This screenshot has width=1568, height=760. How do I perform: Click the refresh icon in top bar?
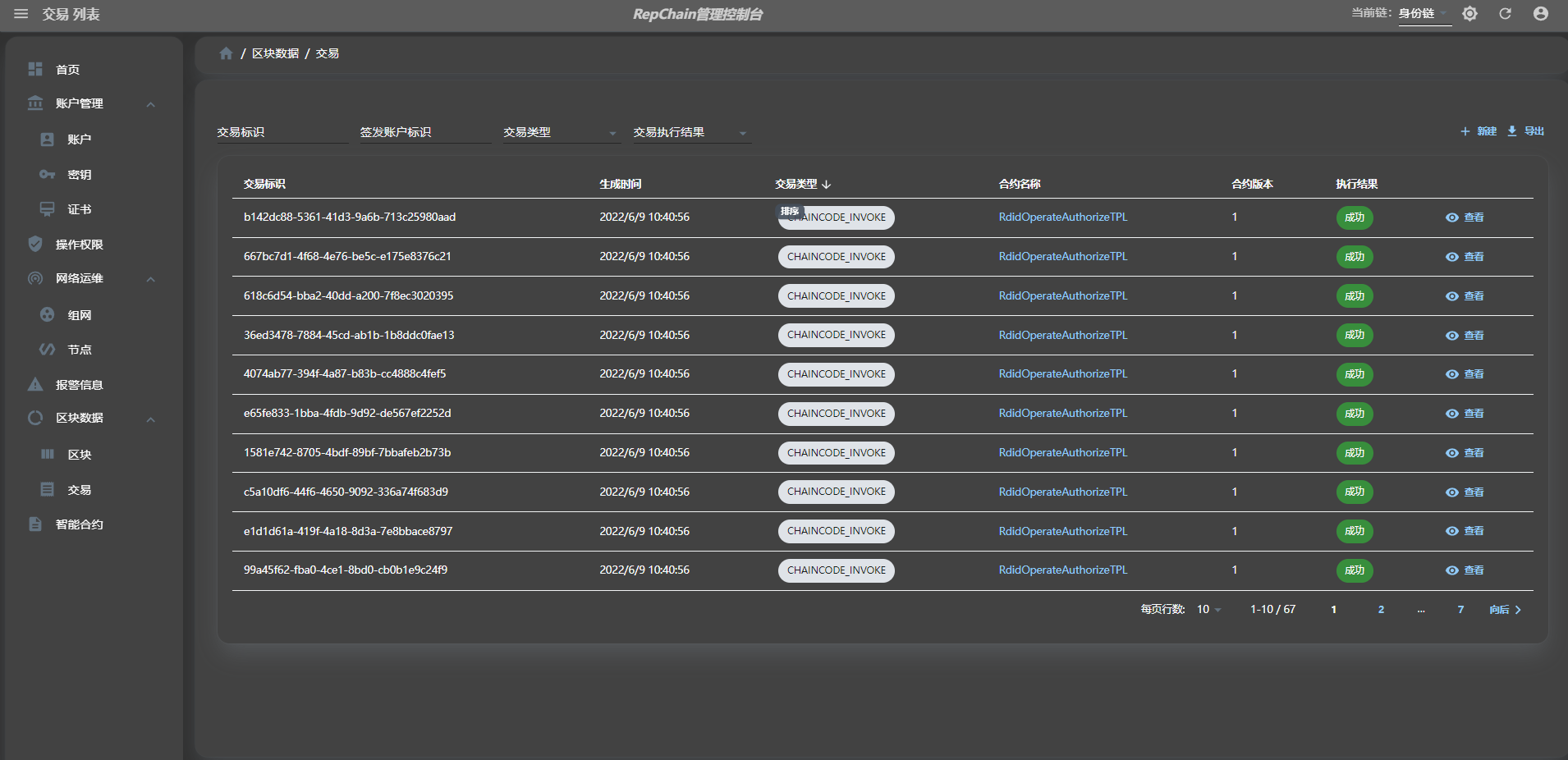pos(1505,14)
